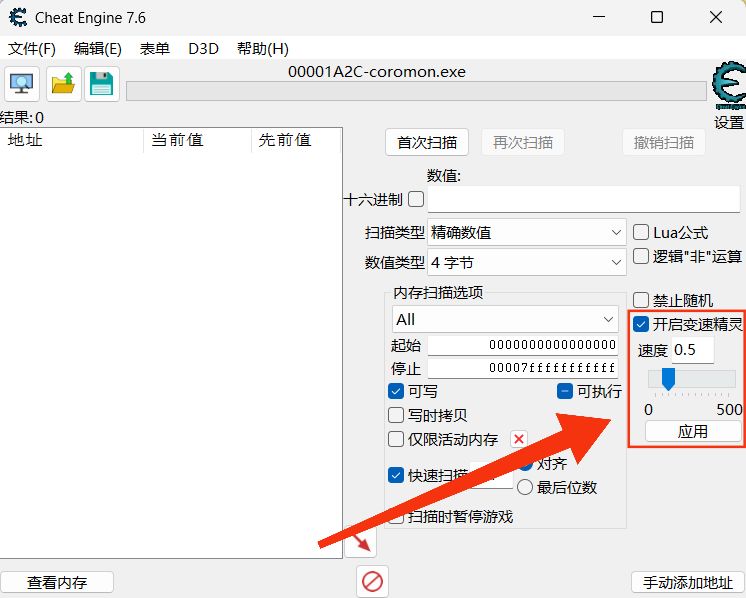Open settings via Cheat Engine logo
This screenshot has height=598, width=746.
pyautogui.click(x=729, y=86)
